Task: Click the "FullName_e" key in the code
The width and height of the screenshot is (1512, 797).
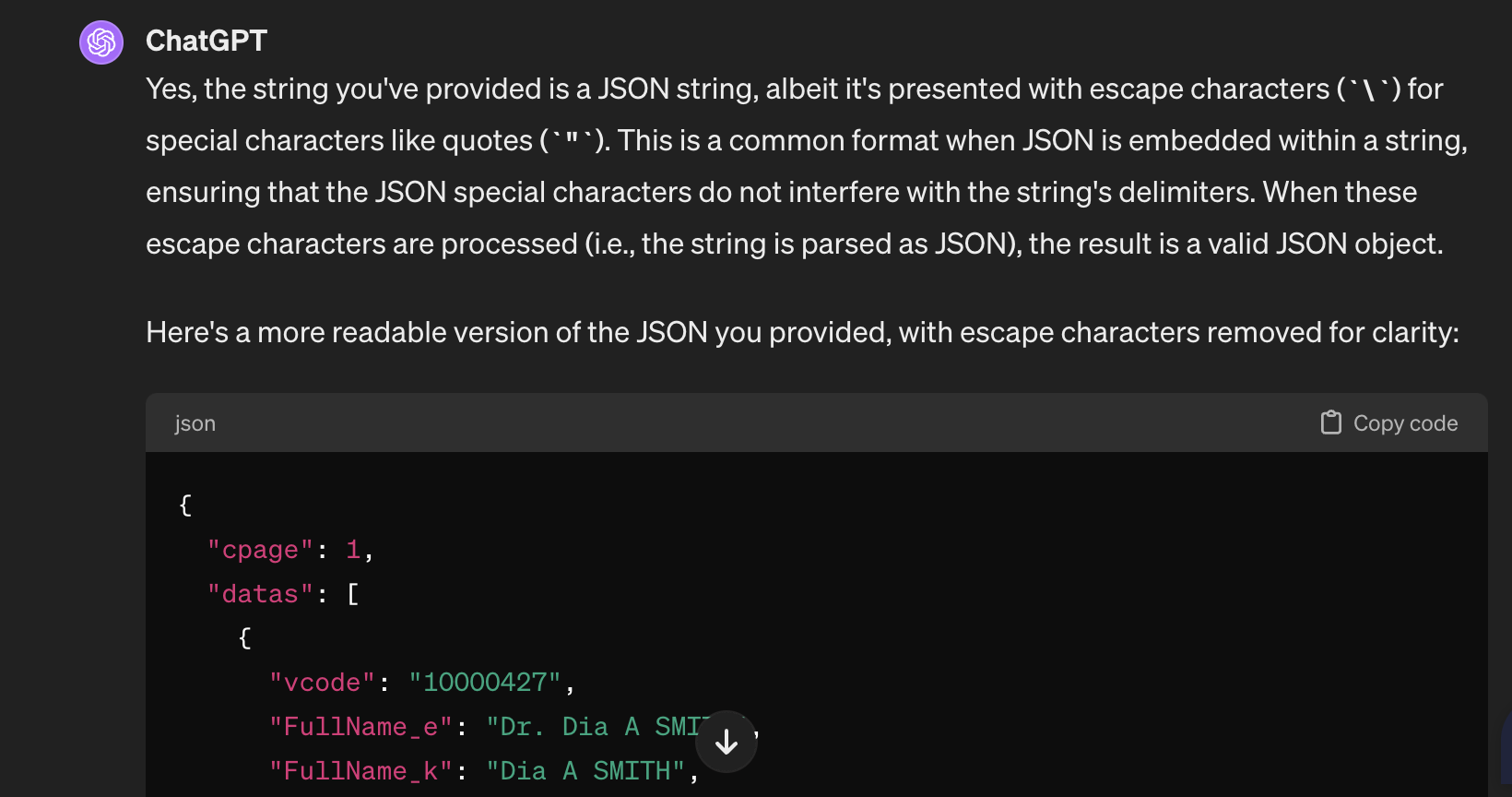Action: point(361,727)
